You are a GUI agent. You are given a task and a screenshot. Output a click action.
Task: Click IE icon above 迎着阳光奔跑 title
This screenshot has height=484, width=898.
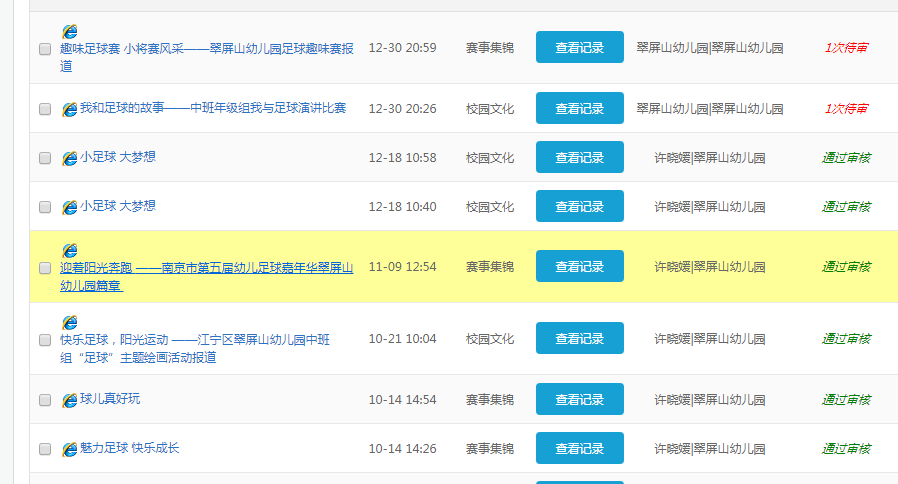70,250
